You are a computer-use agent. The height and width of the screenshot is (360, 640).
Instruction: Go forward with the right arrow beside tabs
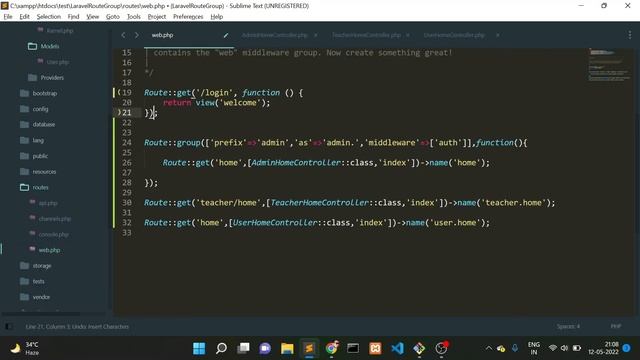click(x=136, y=35)
